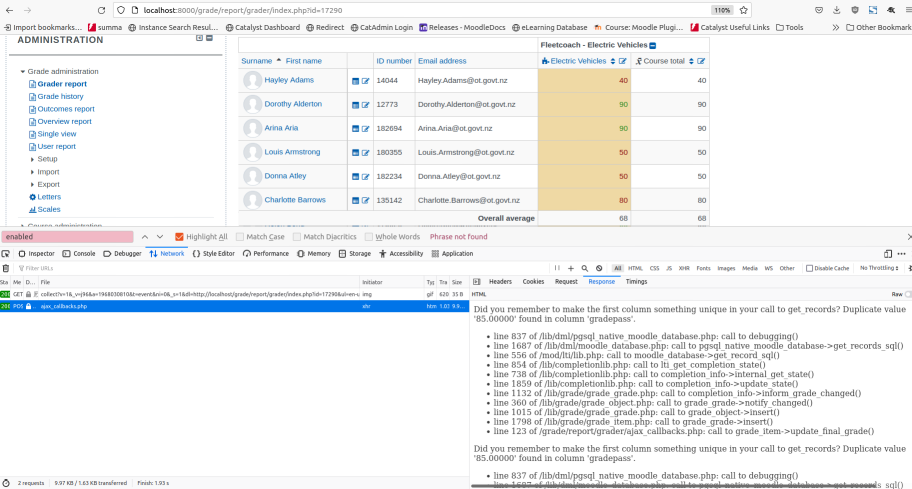912x489 pixels.
Task: Switch to the Style Editor tab
Action: point(213,254)
